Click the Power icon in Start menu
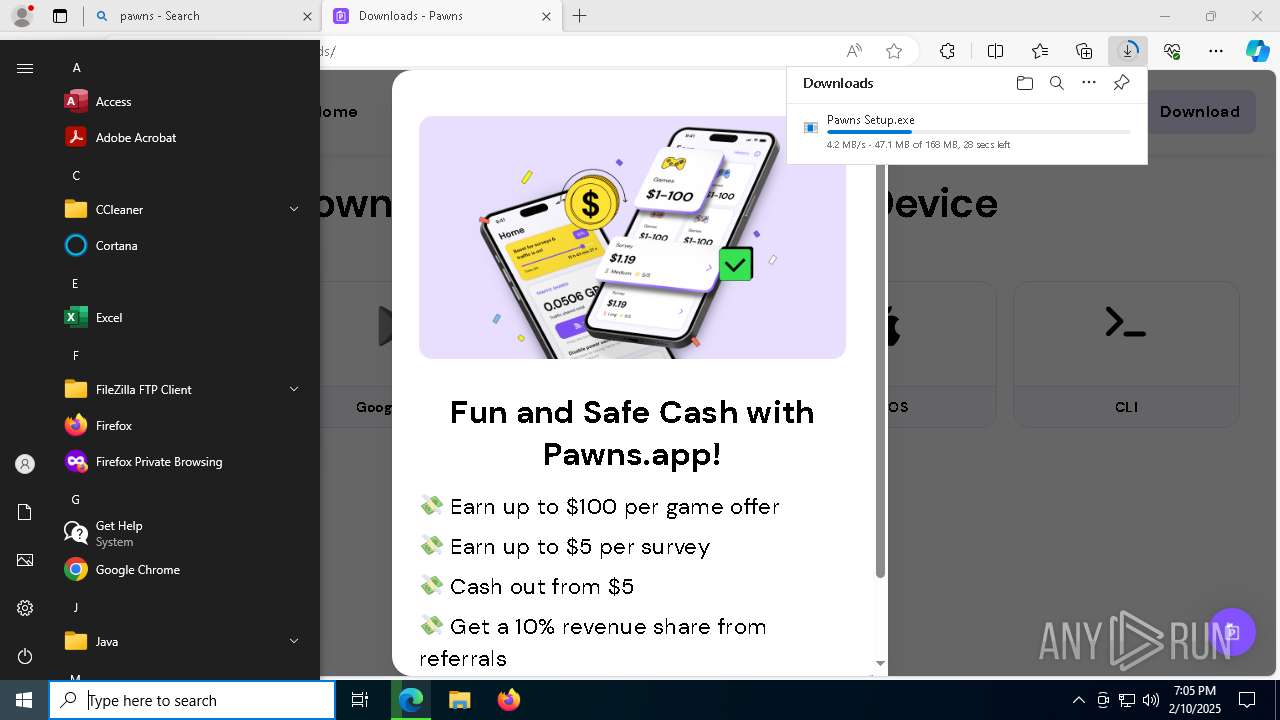The width and height of the screenshot is (1280, 720). tap(25, 656)
